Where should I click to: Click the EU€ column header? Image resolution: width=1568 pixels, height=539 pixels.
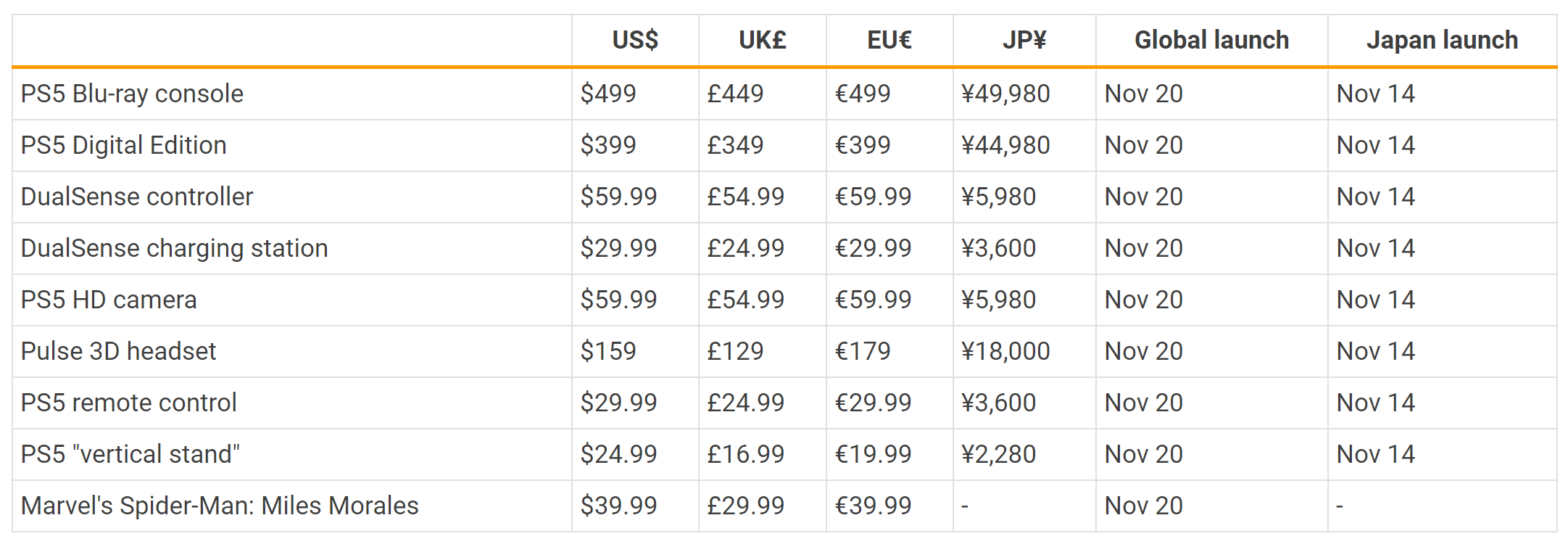pos(889,40)
